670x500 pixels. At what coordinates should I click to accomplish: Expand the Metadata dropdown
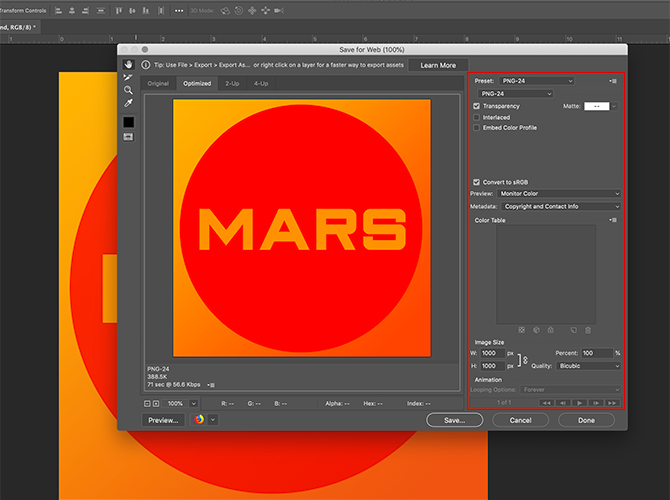tap(561, 206)
